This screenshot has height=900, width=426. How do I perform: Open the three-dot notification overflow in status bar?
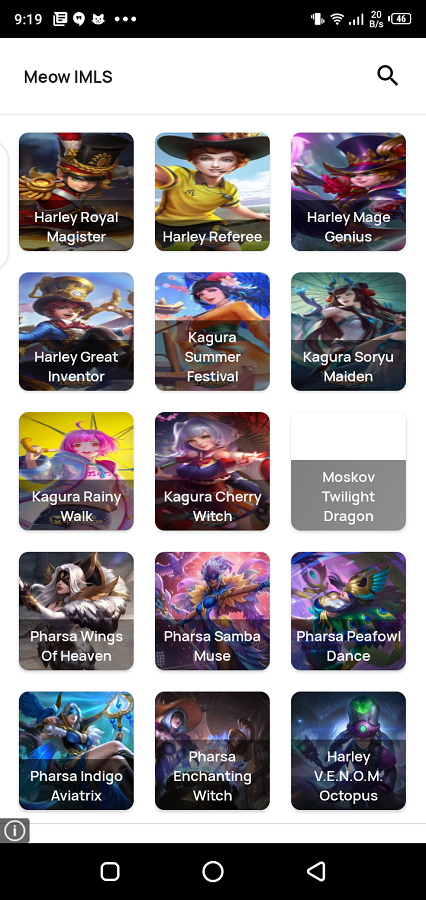pyautogui.click(x=126, y=19)
